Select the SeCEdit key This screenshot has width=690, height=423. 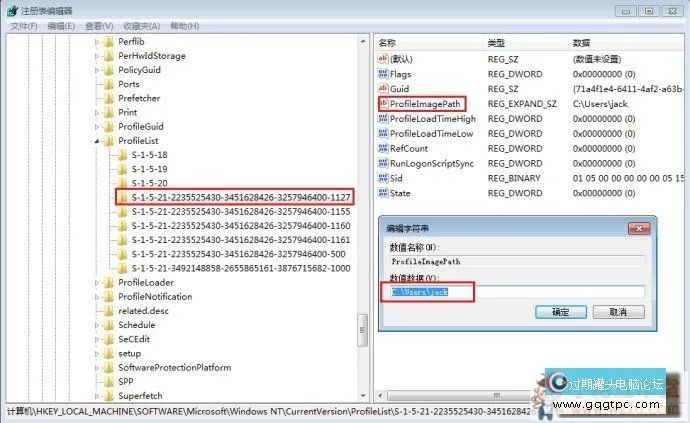134,339
